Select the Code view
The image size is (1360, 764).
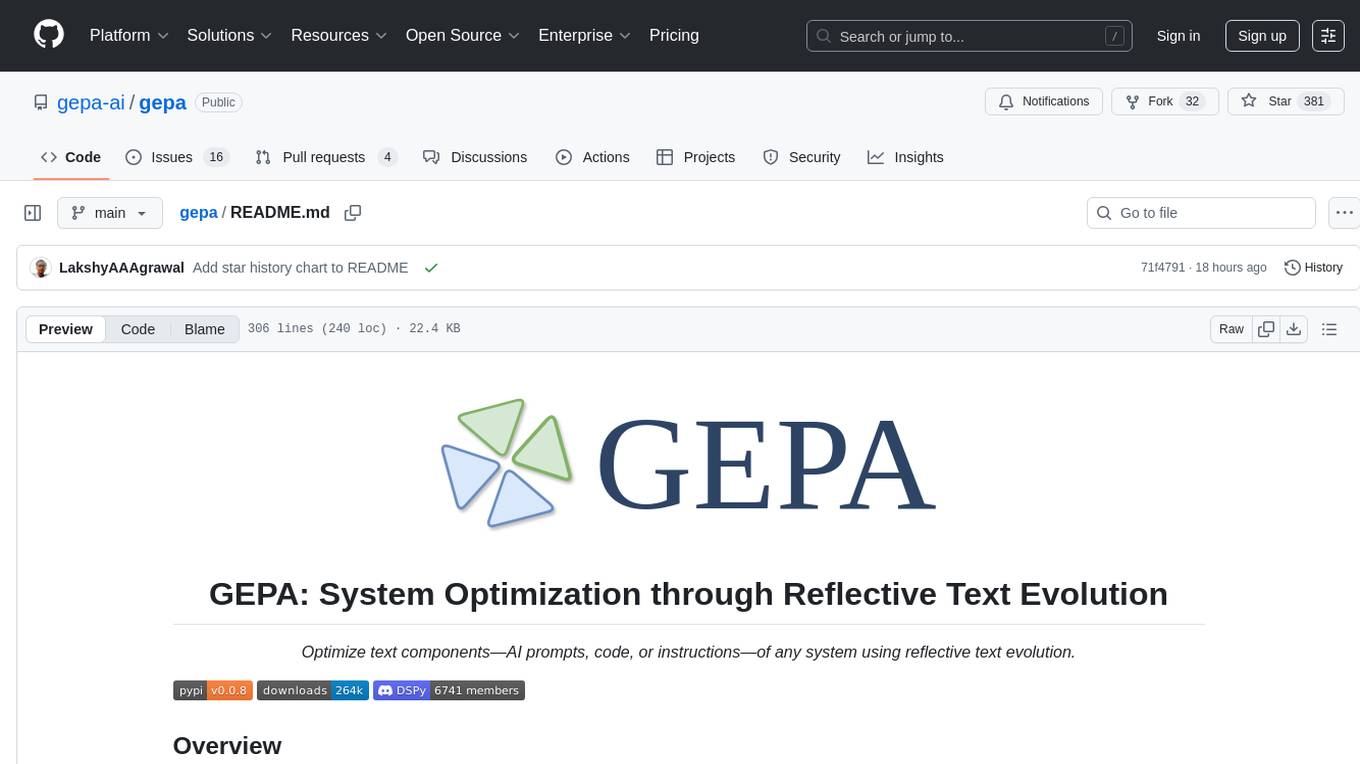[138, 329]
